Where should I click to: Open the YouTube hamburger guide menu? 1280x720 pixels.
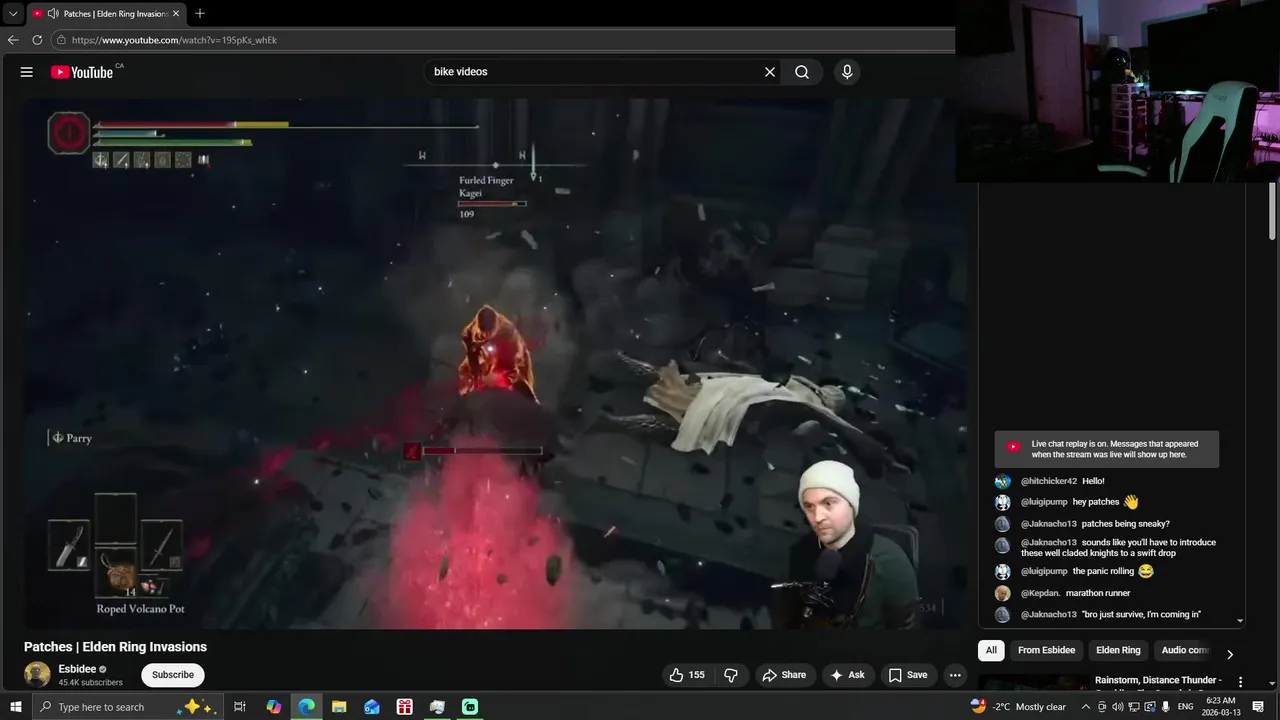(x=27, y=72)
